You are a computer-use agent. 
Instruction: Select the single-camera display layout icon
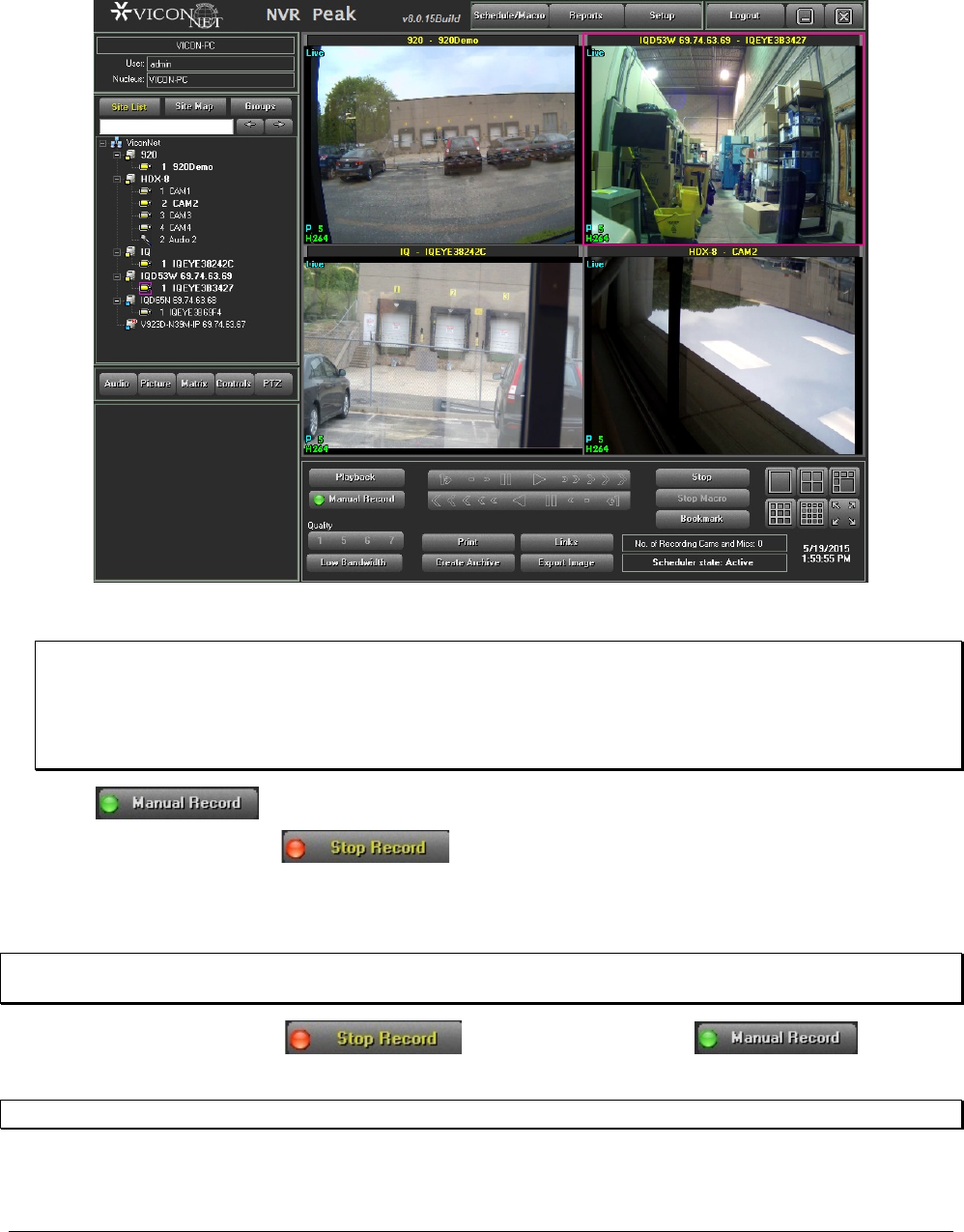pyautogui.click(x=780, y=481)
